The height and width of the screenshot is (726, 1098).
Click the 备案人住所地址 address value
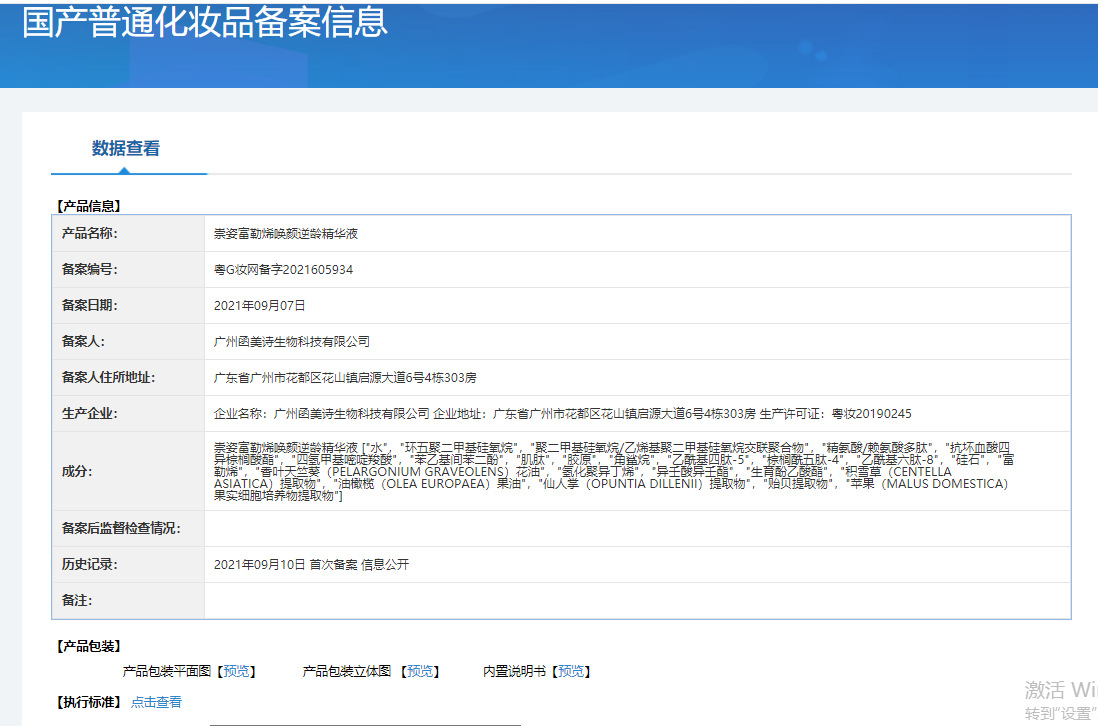click(345, 378)
